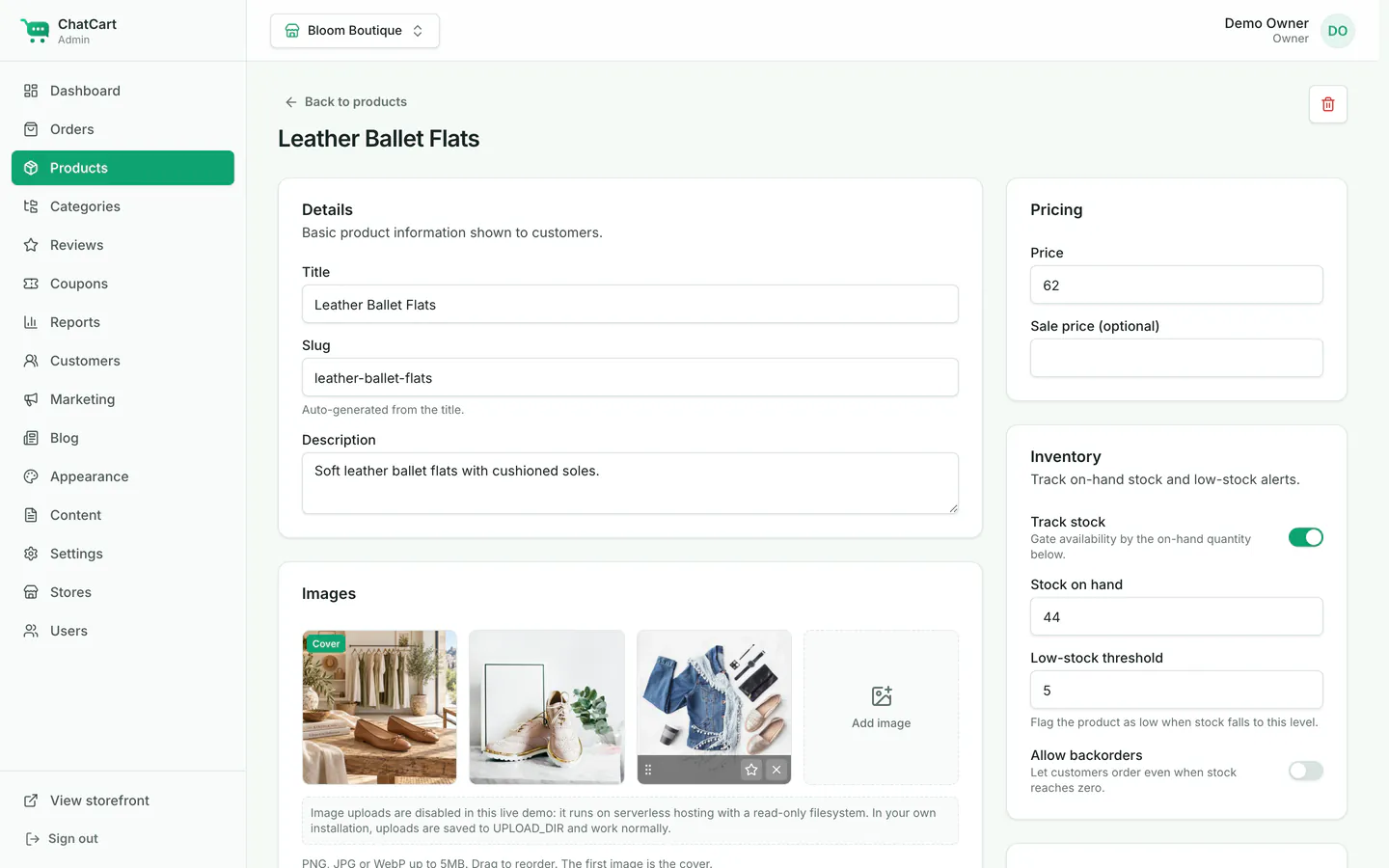The image size is (1389, 868).
Task: Open View storefront link
Action: point(123,800)
